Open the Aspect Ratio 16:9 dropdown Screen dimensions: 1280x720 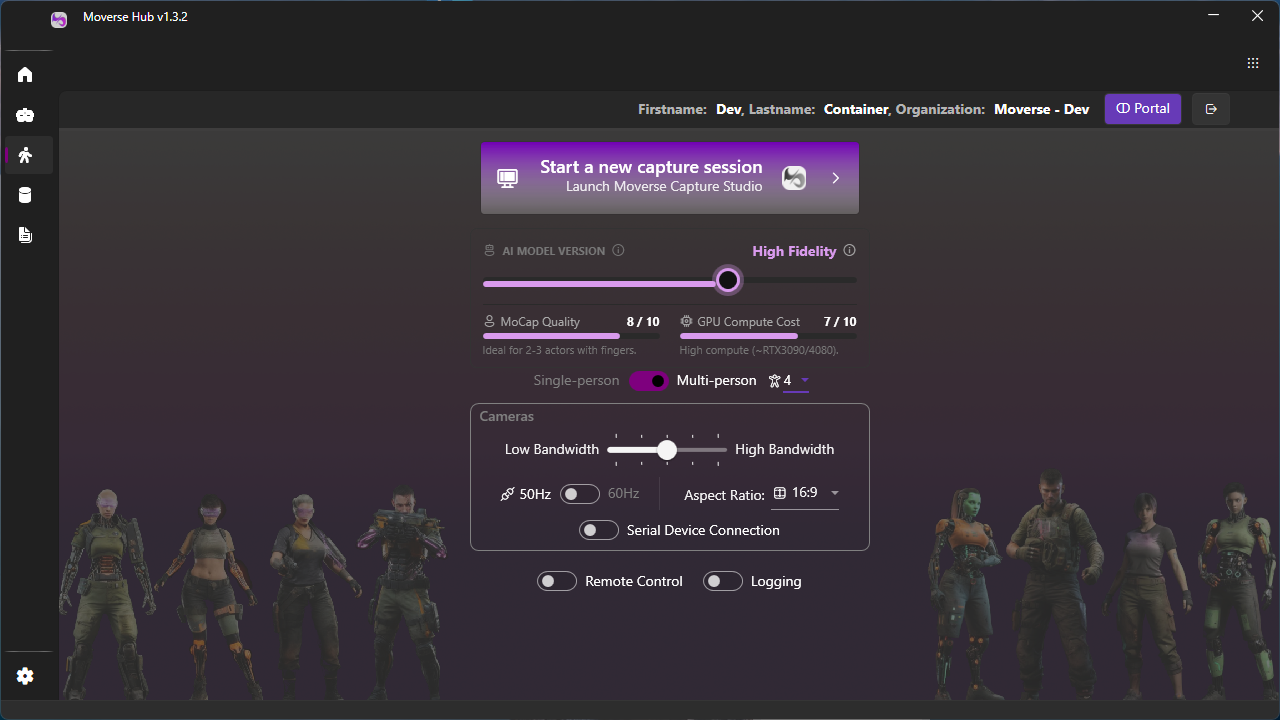click(x=805, y=493)
